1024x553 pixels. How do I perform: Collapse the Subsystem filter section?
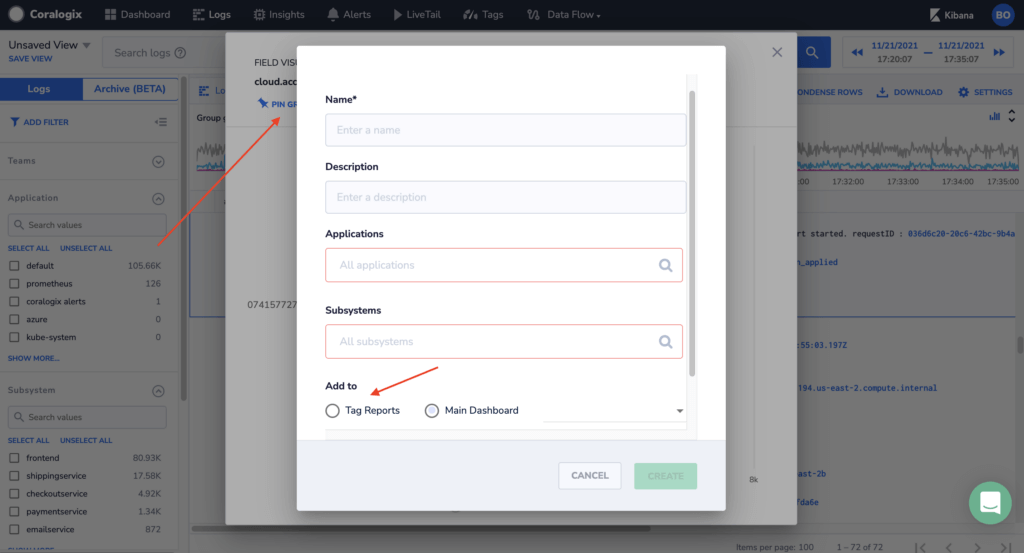click(158, 391)
